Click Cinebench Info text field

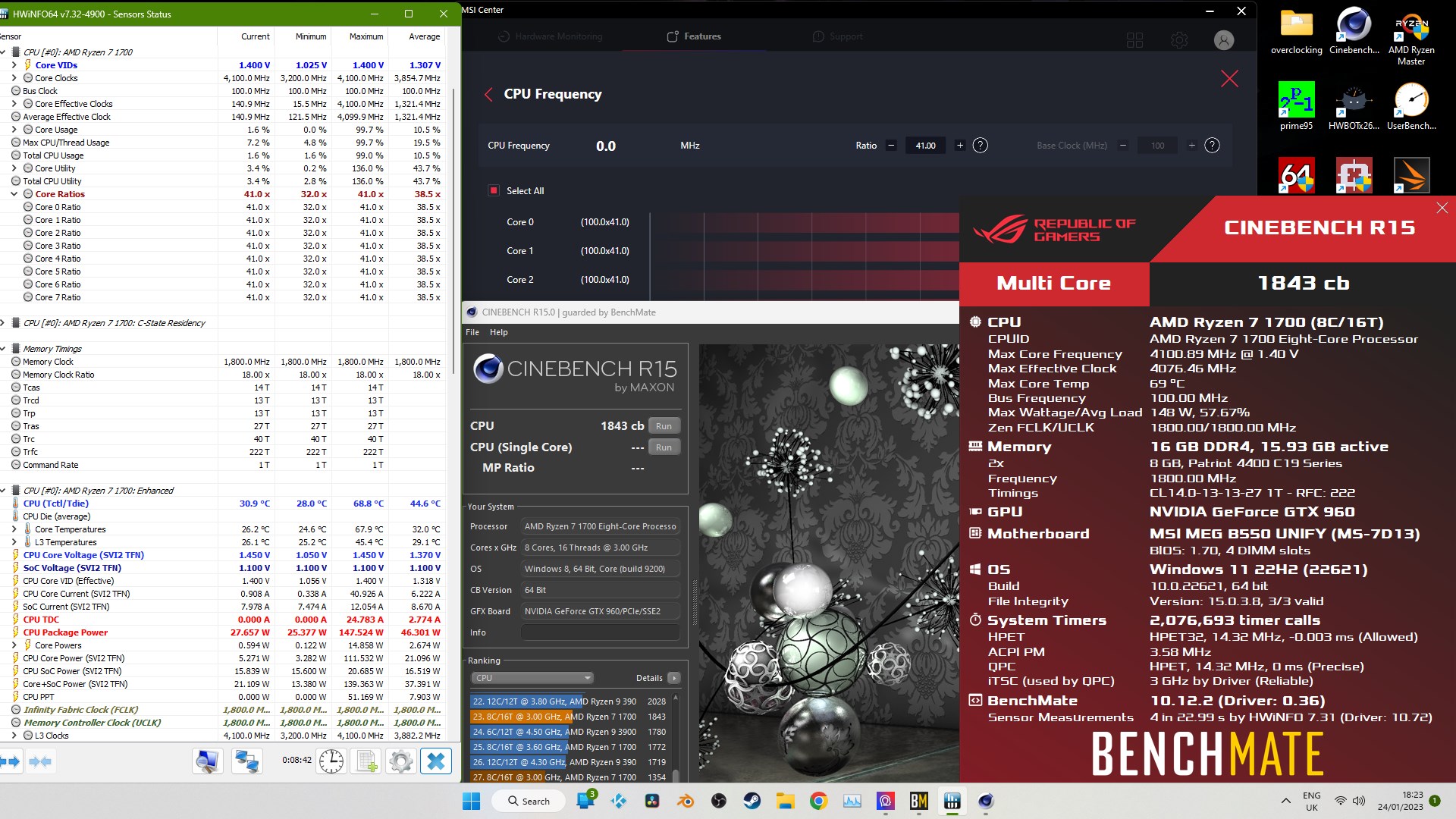[x=600, y=632]
